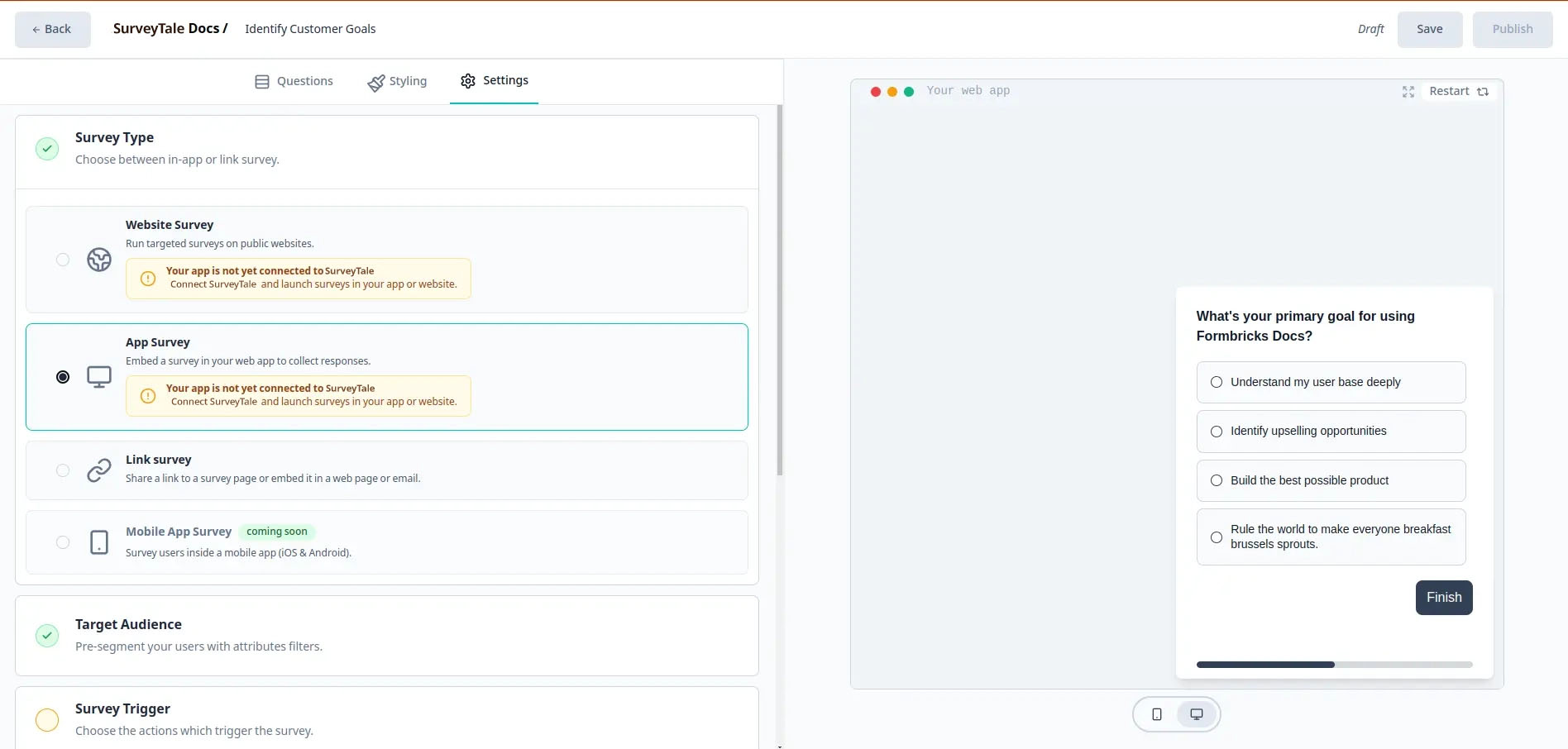Image resolution: width=1568 pixels, height=749 pixels.
Task: Choose Understand my user base deeply option
Action: coord(1331,382)
